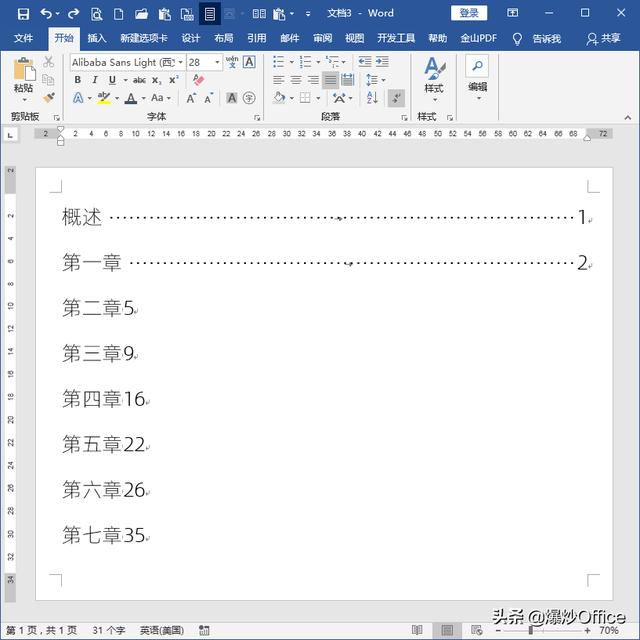
Task: Undo the last action
Action: [x=46, y=14]
